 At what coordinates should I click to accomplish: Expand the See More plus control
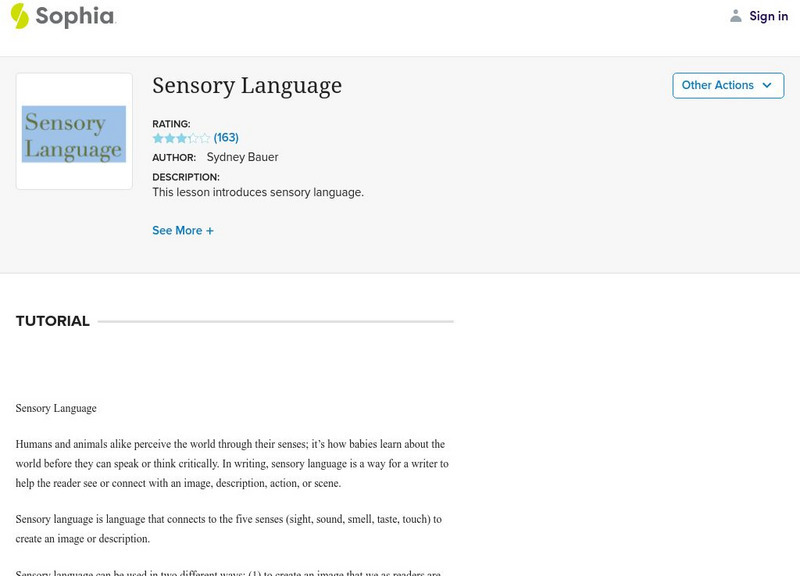pos(207,230)
